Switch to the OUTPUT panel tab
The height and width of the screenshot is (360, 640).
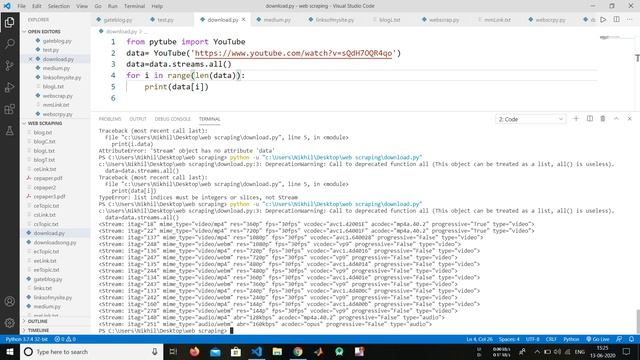point(138,119)
